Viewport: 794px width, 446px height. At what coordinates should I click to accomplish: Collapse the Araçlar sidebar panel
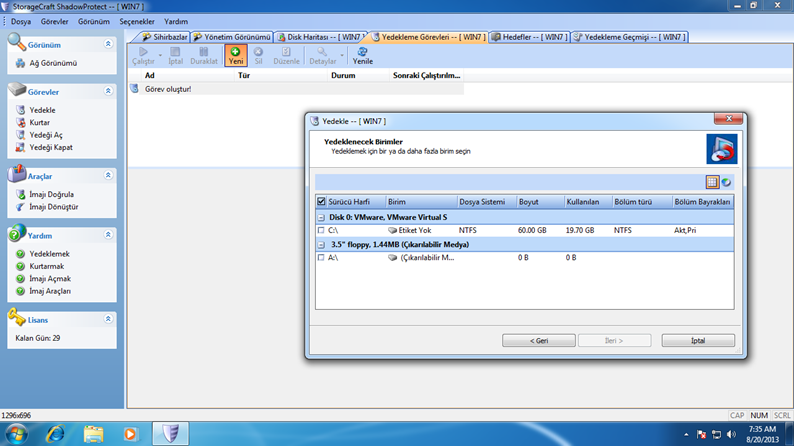click(x=108, y=175)
